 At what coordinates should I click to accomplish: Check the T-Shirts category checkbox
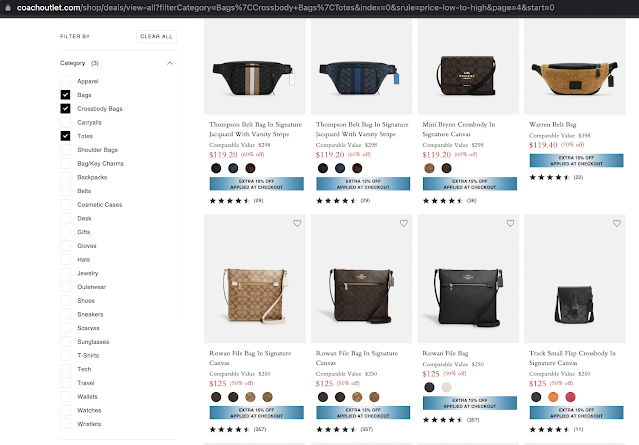point(65,355)
